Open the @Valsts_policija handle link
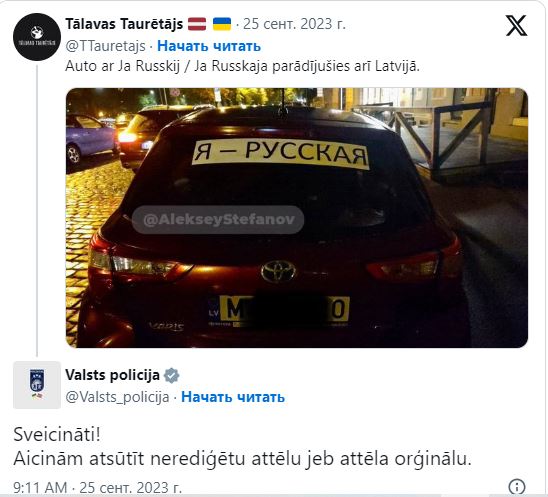This screenshot has width=548, height=497. click(117, 397)
